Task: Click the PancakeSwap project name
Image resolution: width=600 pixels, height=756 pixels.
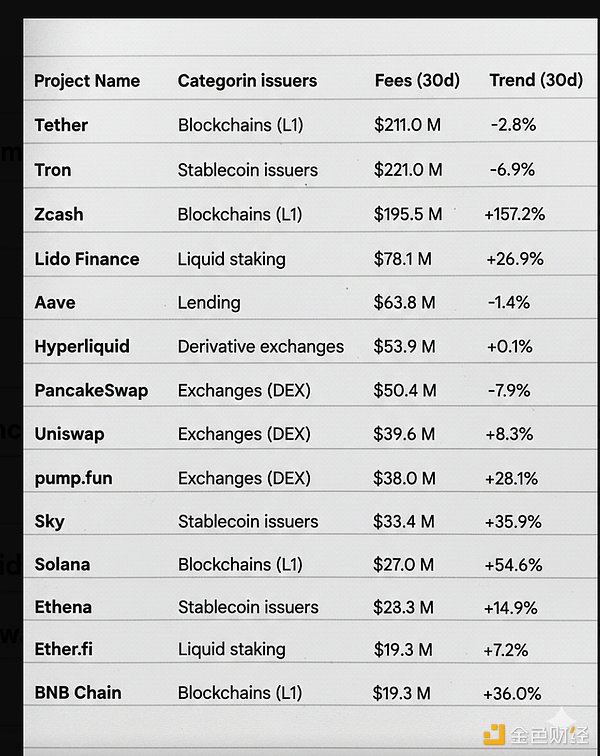Action: (x=91, y=390)
